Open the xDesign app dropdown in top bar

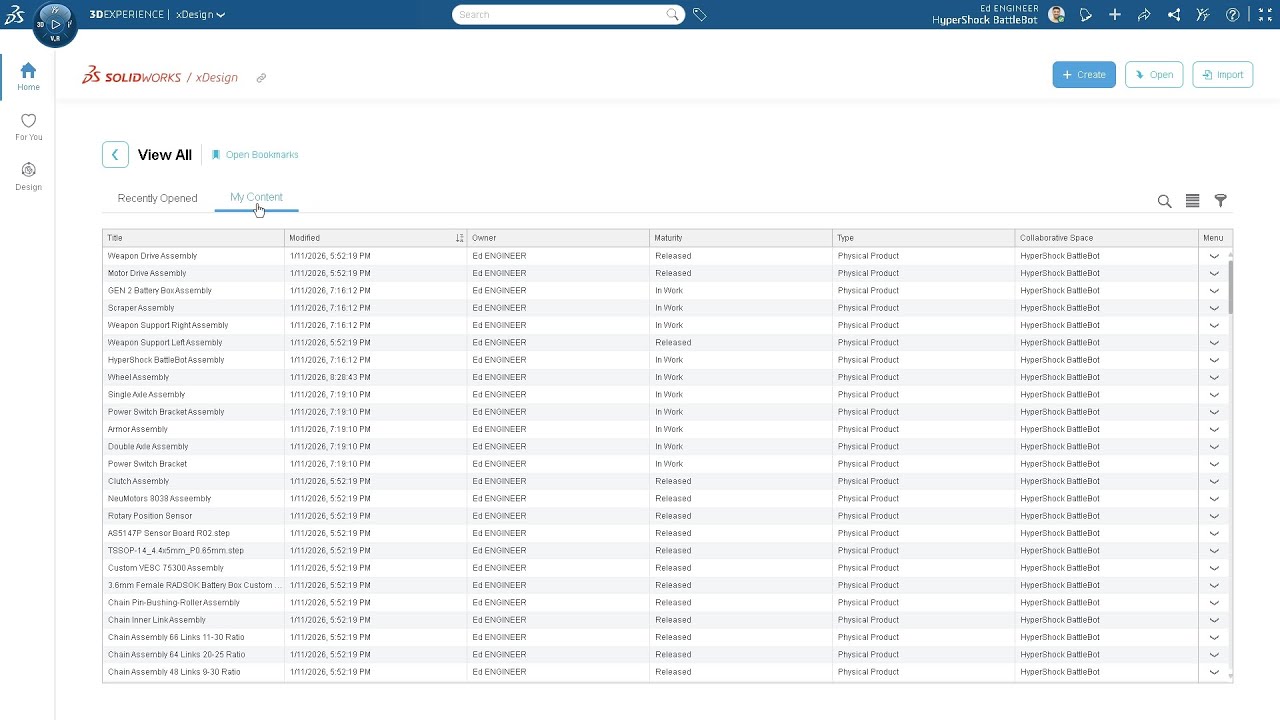point(200,15)
